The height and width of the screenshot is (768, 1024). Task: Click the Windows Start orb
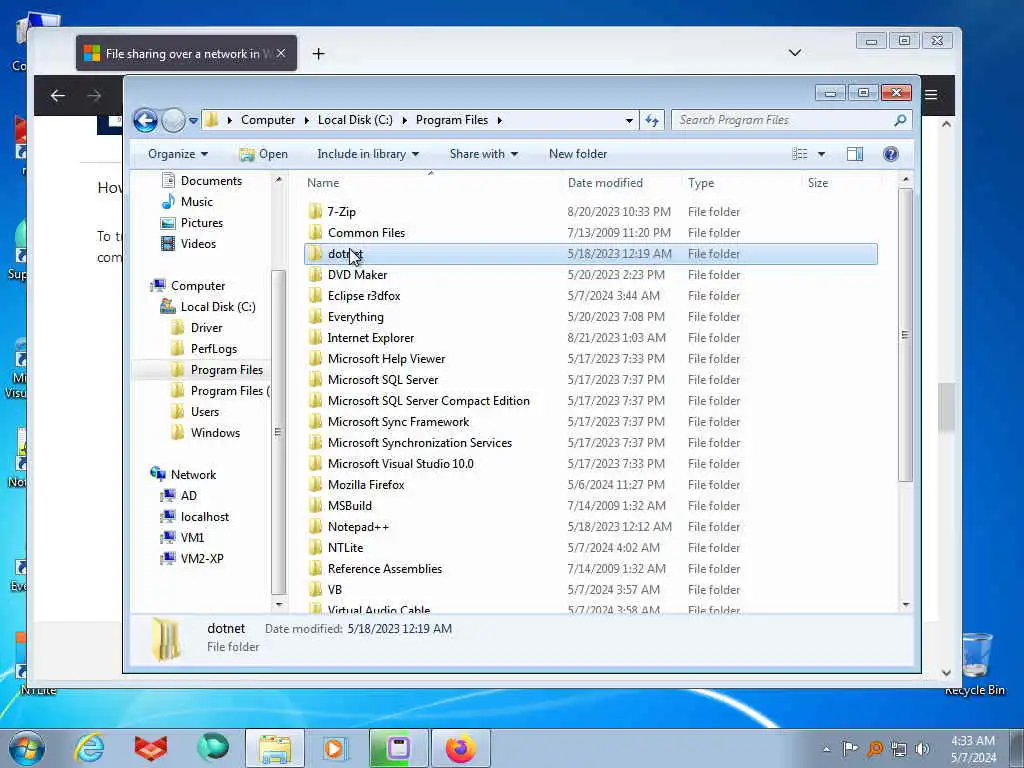(27, 748)
